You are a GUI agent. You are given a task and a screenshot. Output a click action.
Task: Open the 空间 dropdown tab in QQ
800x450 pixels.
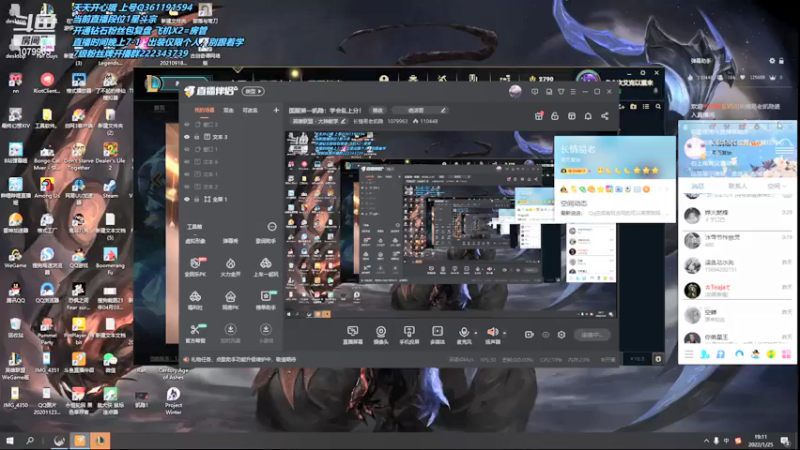coord(777,186)
